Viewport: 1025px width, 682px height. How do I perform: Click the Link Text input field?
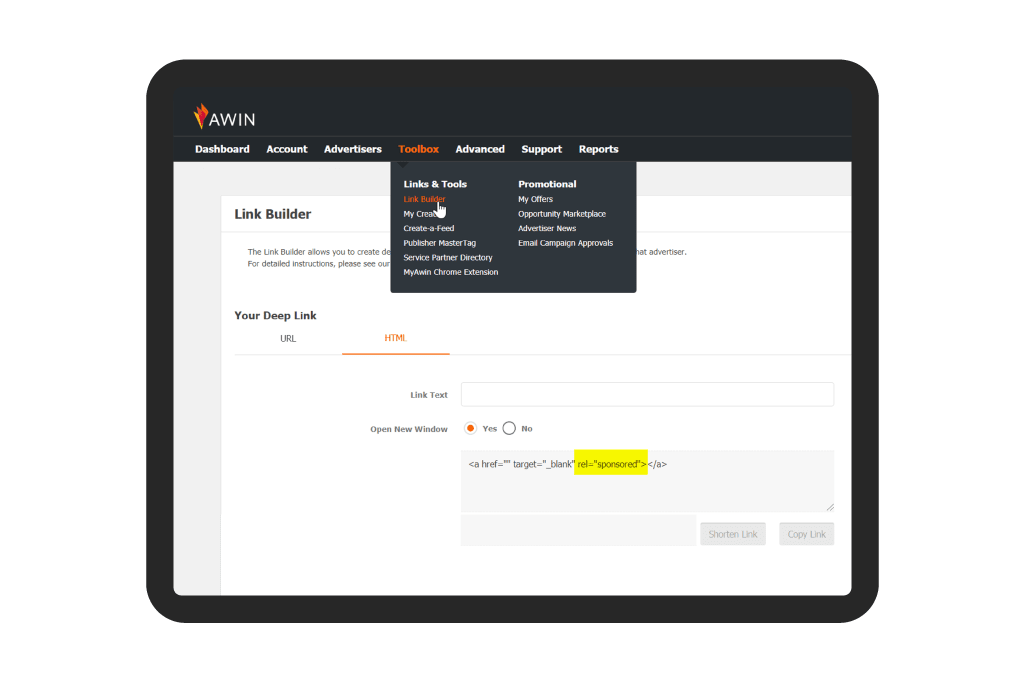tap(647, 395)
